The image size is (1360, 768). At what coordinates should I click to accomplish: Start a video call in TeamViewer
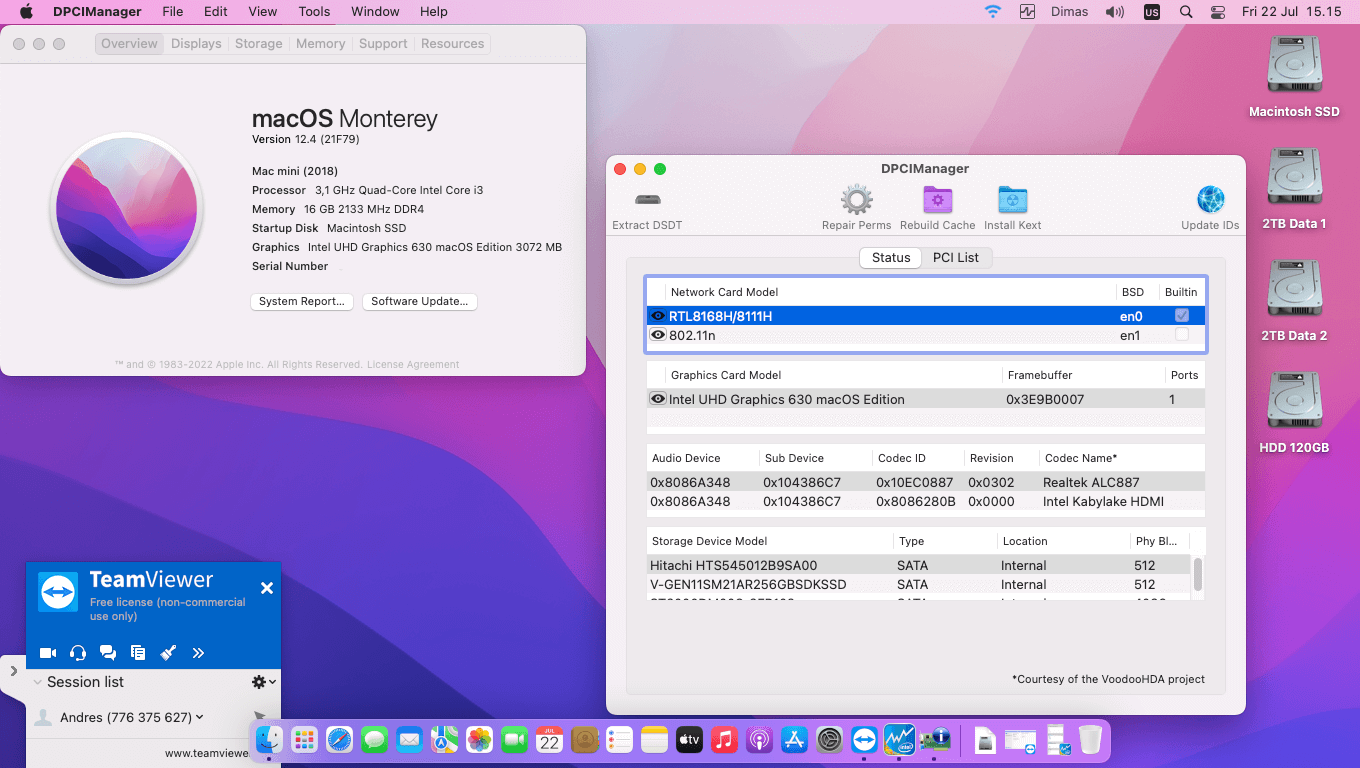pyautogui.click(x=47, y=653)
